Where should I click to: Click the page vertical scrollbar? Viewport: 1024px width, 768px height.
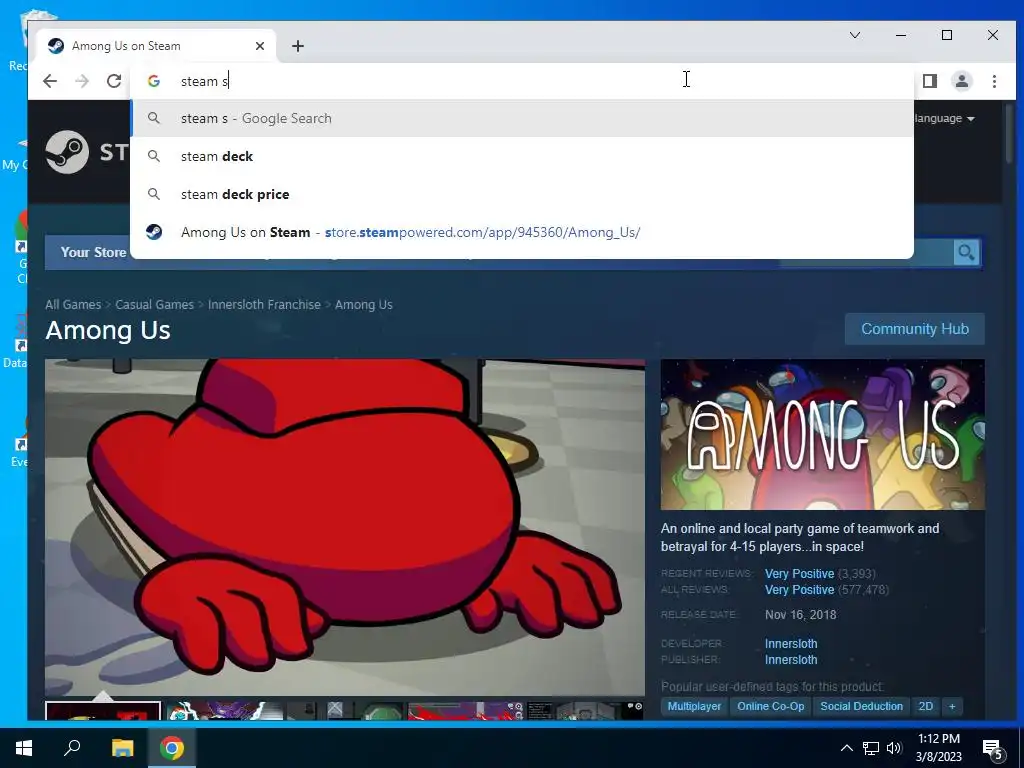point(1010,134)
